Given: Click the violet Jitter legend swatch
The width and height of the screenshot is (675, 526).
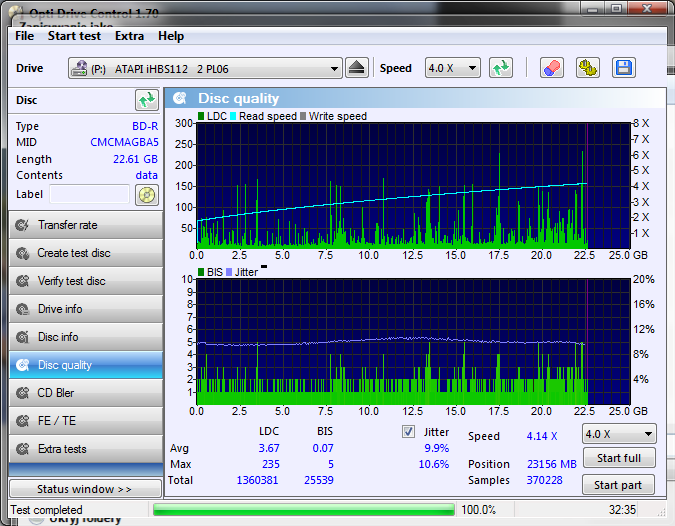Looking at the screenshot, I should point(229,272).
